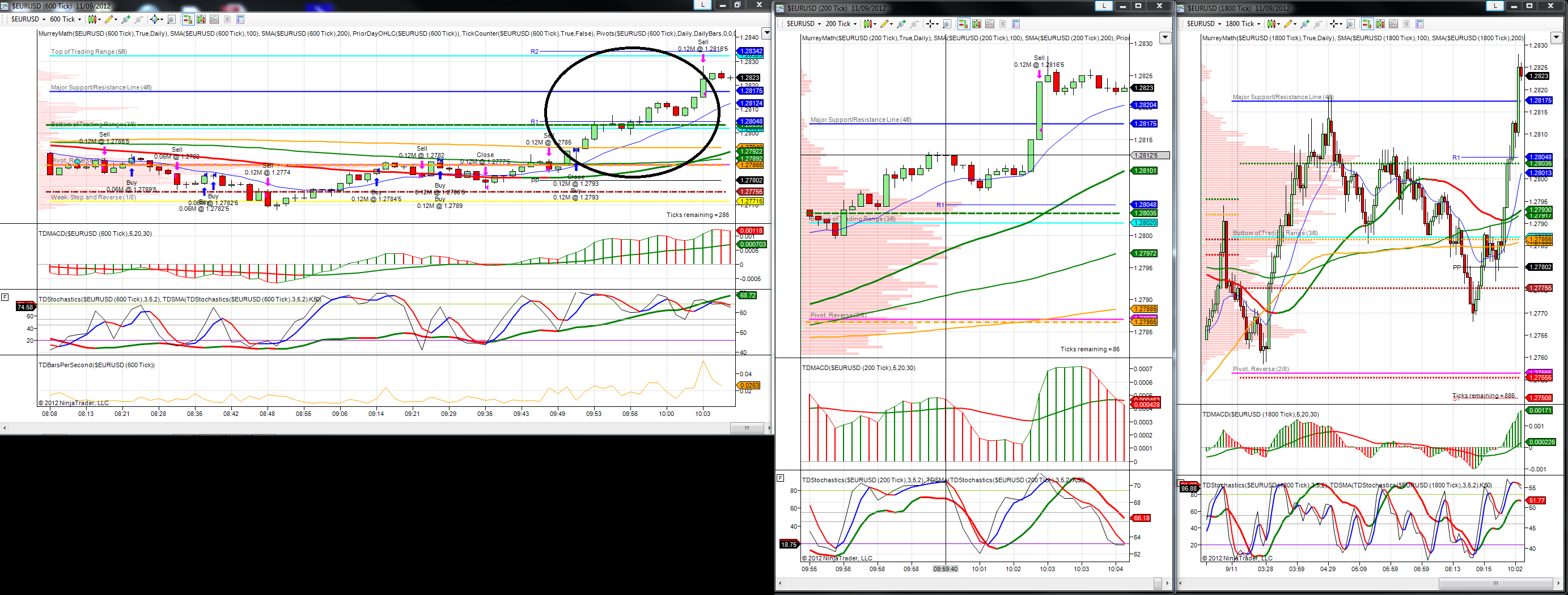1568x595 pixels.
Task: Open chart style bars menu in 1800 Tick window
Action: click(x=1273, y=24)
